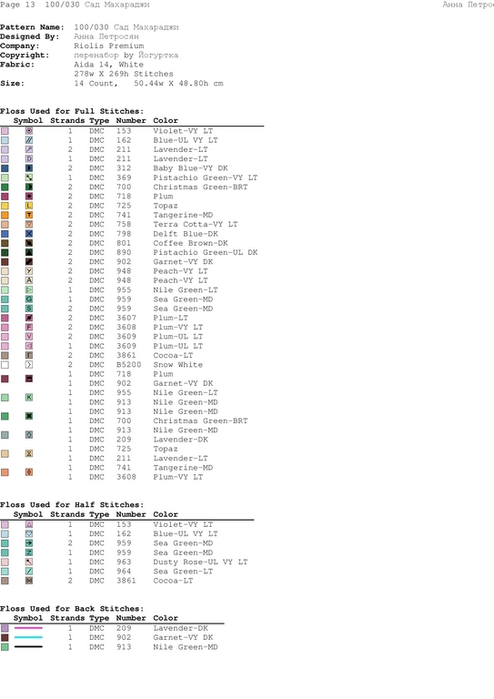Click the pink backstitch line sample for 209 Lavender-DK
Image resolution: width=494 pixels, height=699 pixels.
(28, 628)
